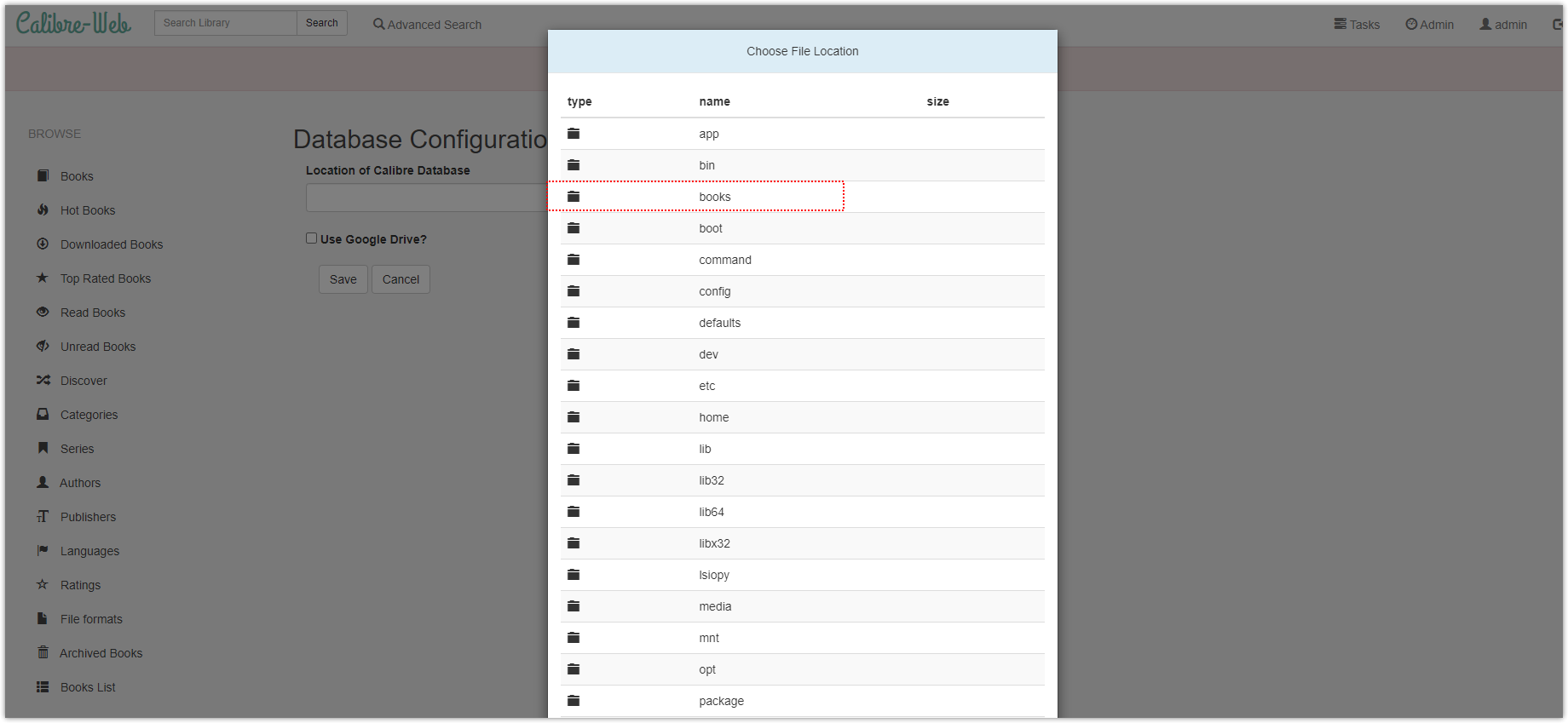This screenshot has width=1568, height=723.
Task: Open Downloaded Books in the sidebar
Action: [x=111, y=244]
